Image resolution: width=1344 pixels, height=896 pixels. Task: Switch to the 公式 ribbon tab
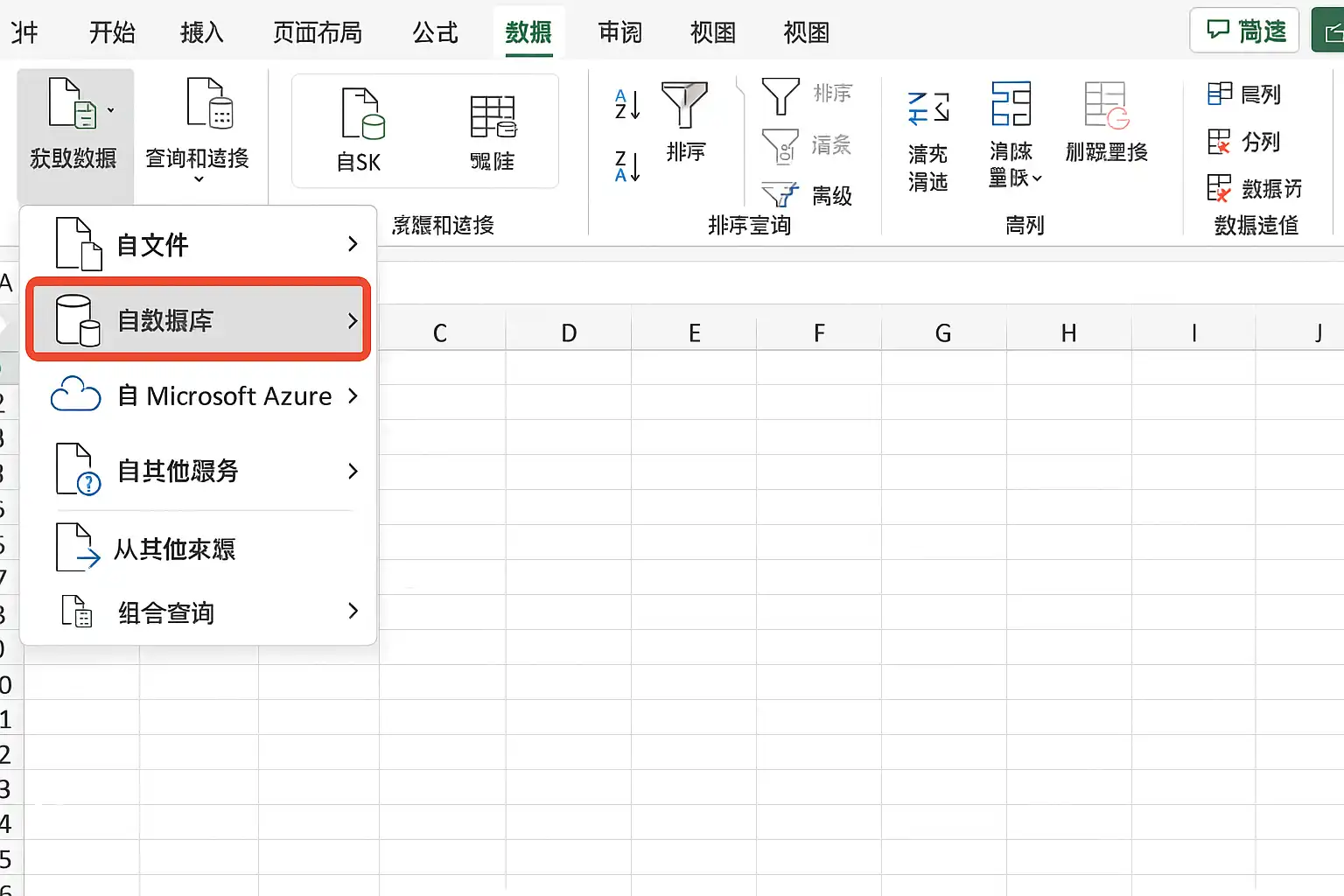tap(435, 32)
